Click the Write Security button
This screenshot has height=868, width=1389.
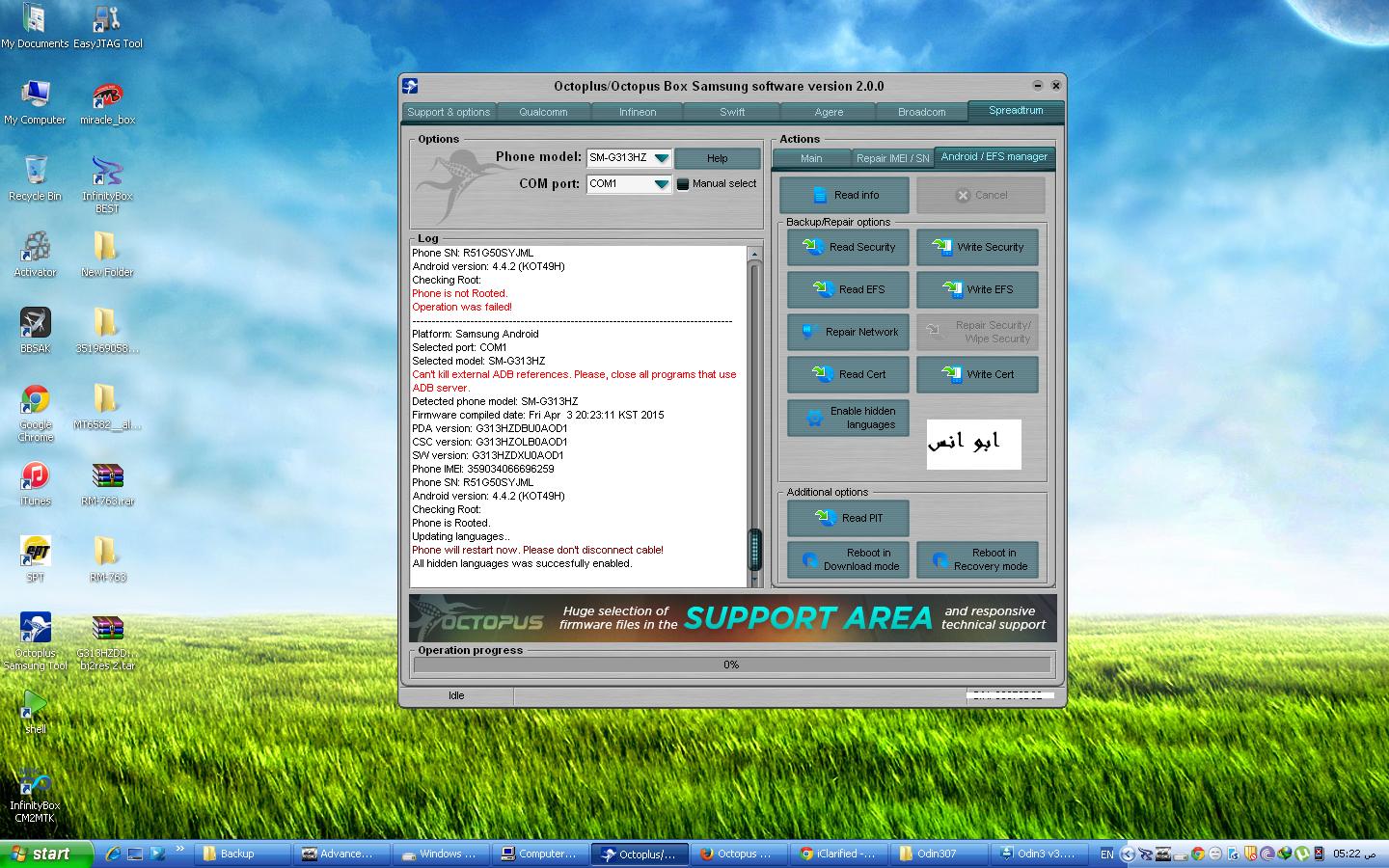coord(977,247)
